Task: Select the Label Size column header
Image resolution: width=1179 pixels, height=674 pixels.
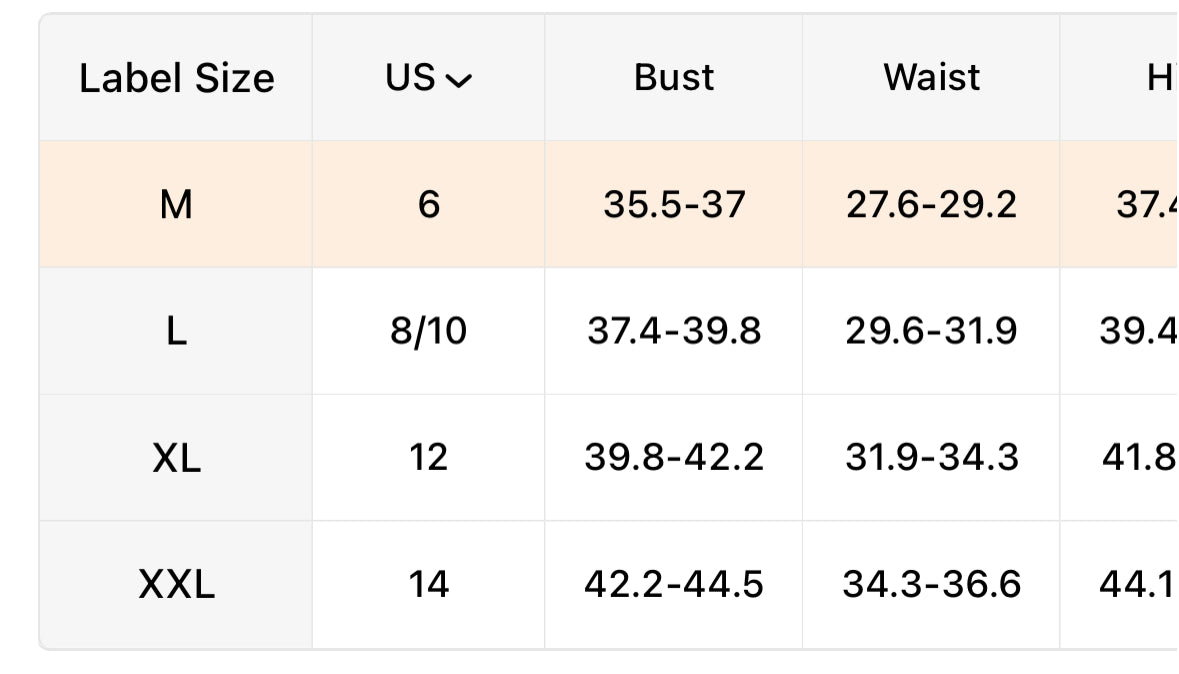Action: [177, 78]
